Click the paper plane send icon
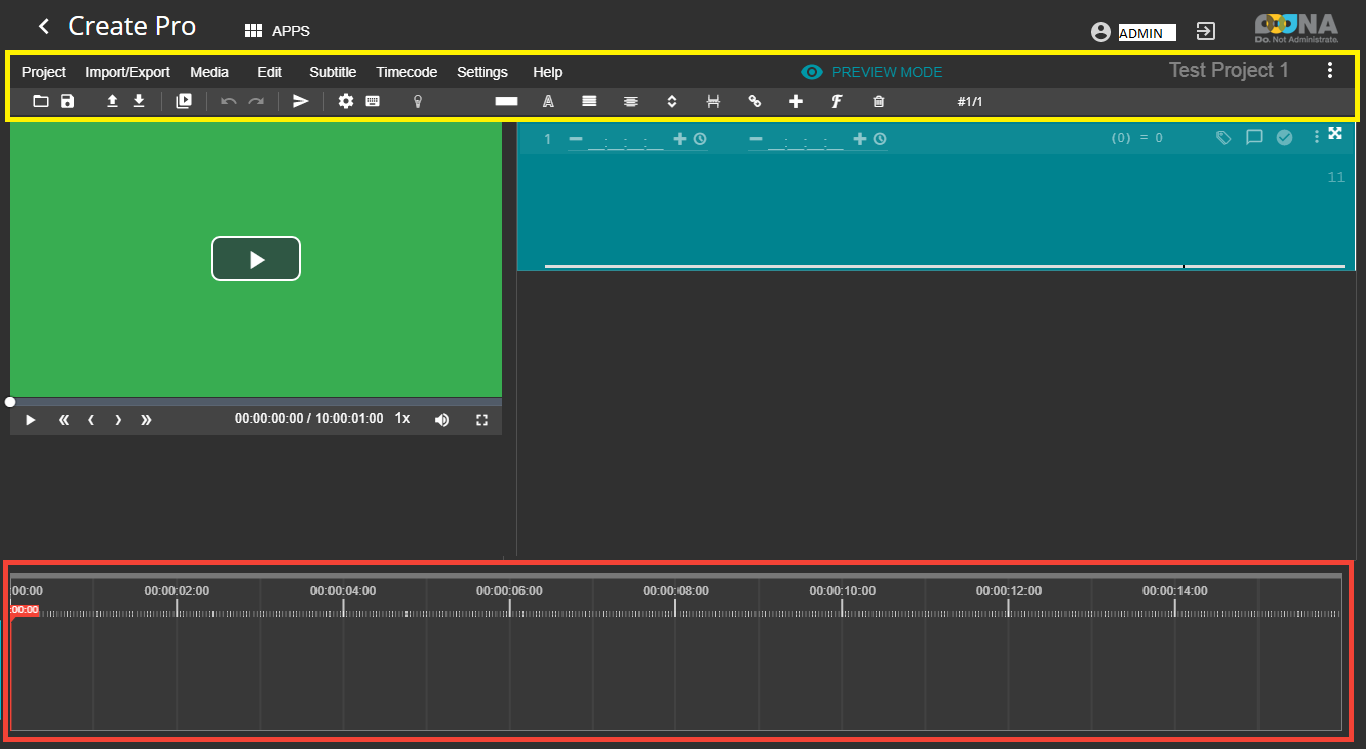This screenshot has width=1366, height=752. [x=301, y=101]
